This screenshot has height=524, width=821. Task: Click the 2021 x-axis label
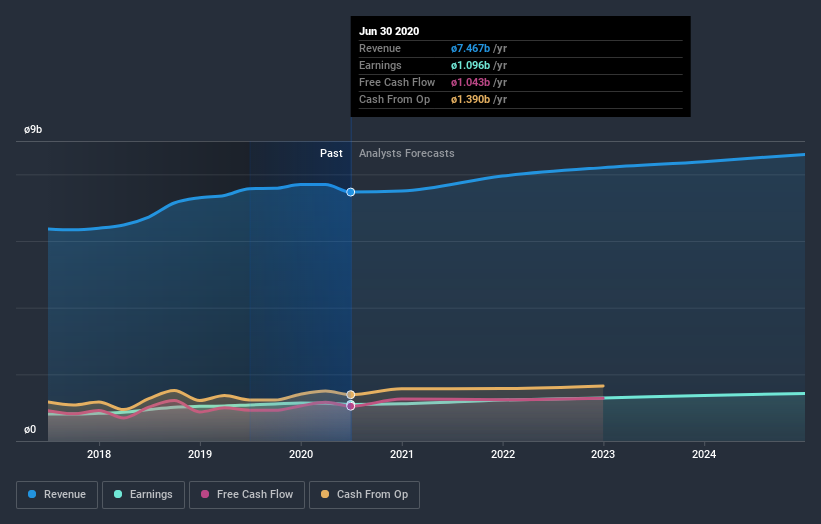coord(402,454)
